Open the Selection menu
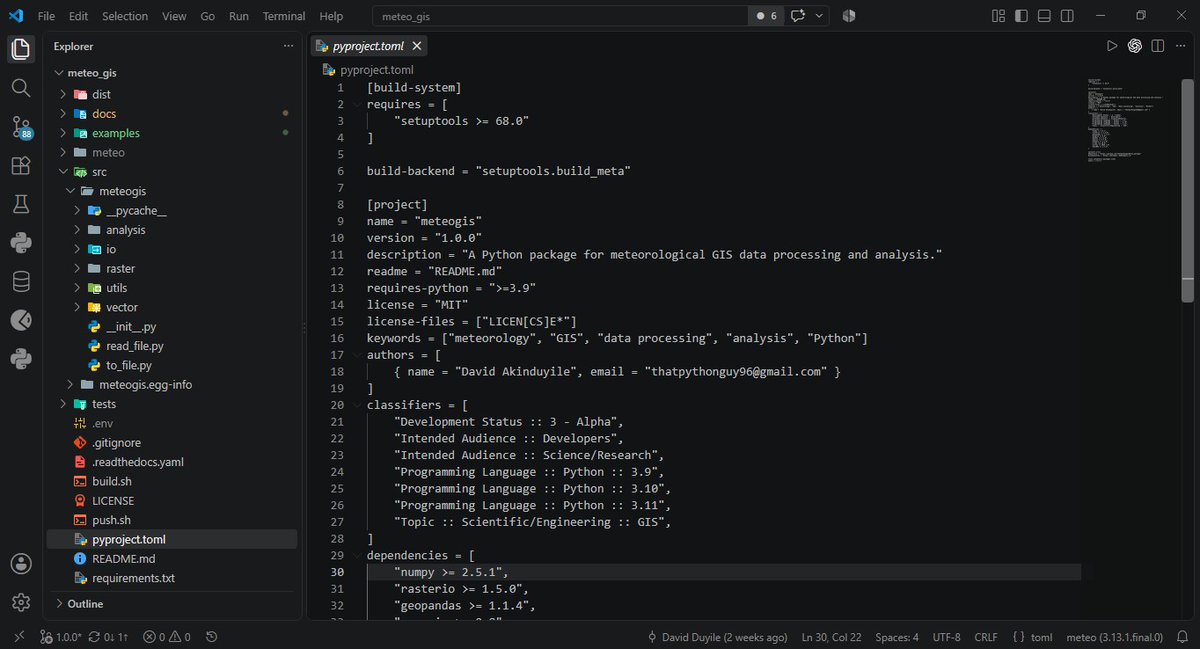The image size is (1200, 649). point(125,16)
